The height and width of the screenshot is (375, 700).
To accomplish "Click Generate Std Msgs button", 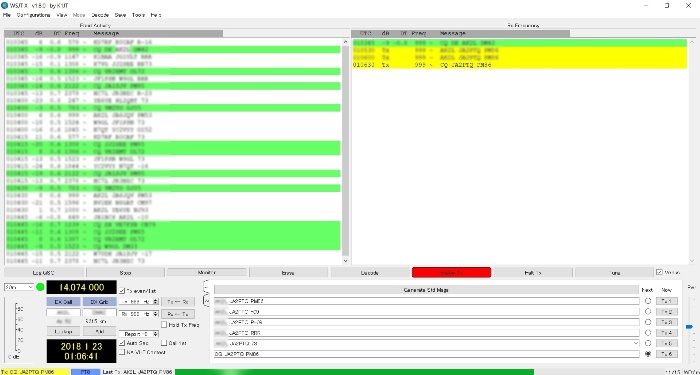I will coord(426,290).
